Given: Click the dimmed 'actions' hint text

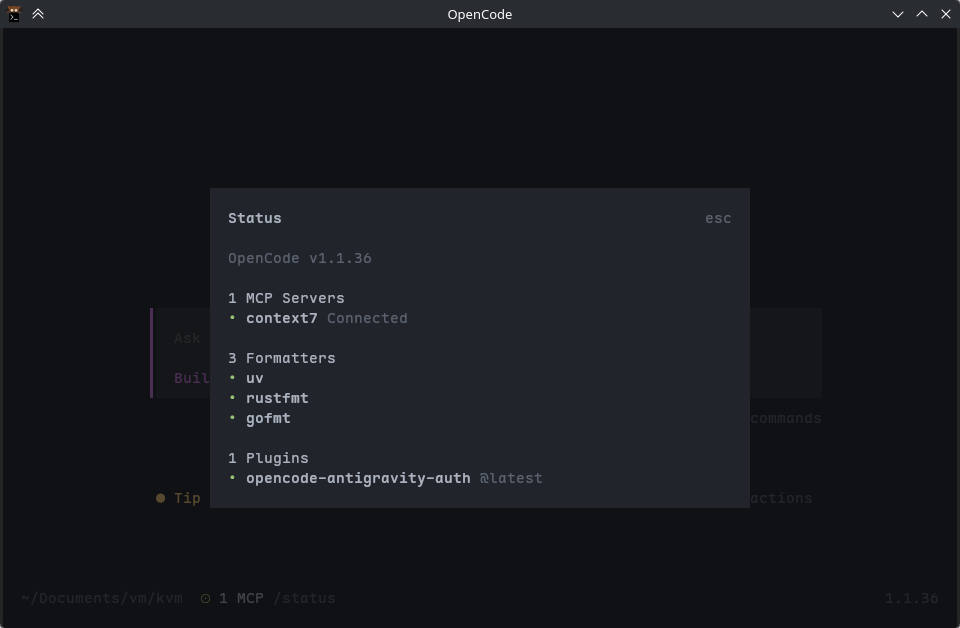Looking at the screenshot, I should click(781, 498).
